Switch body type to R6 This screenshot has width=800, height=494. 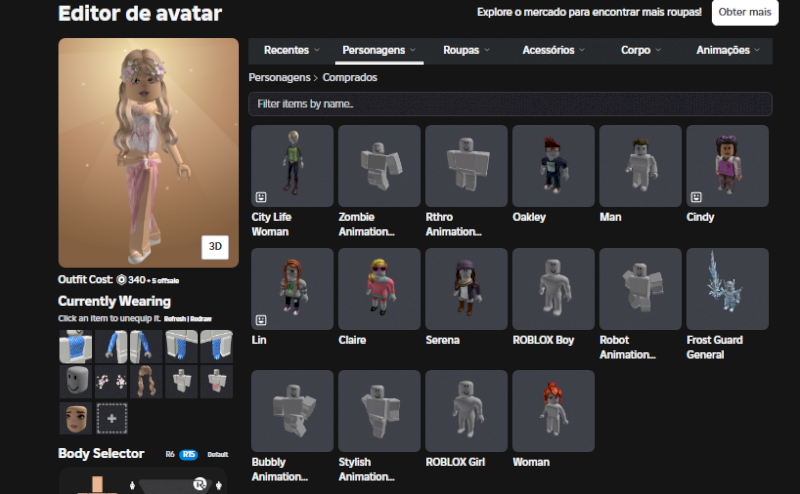click(x=170, y=454)
